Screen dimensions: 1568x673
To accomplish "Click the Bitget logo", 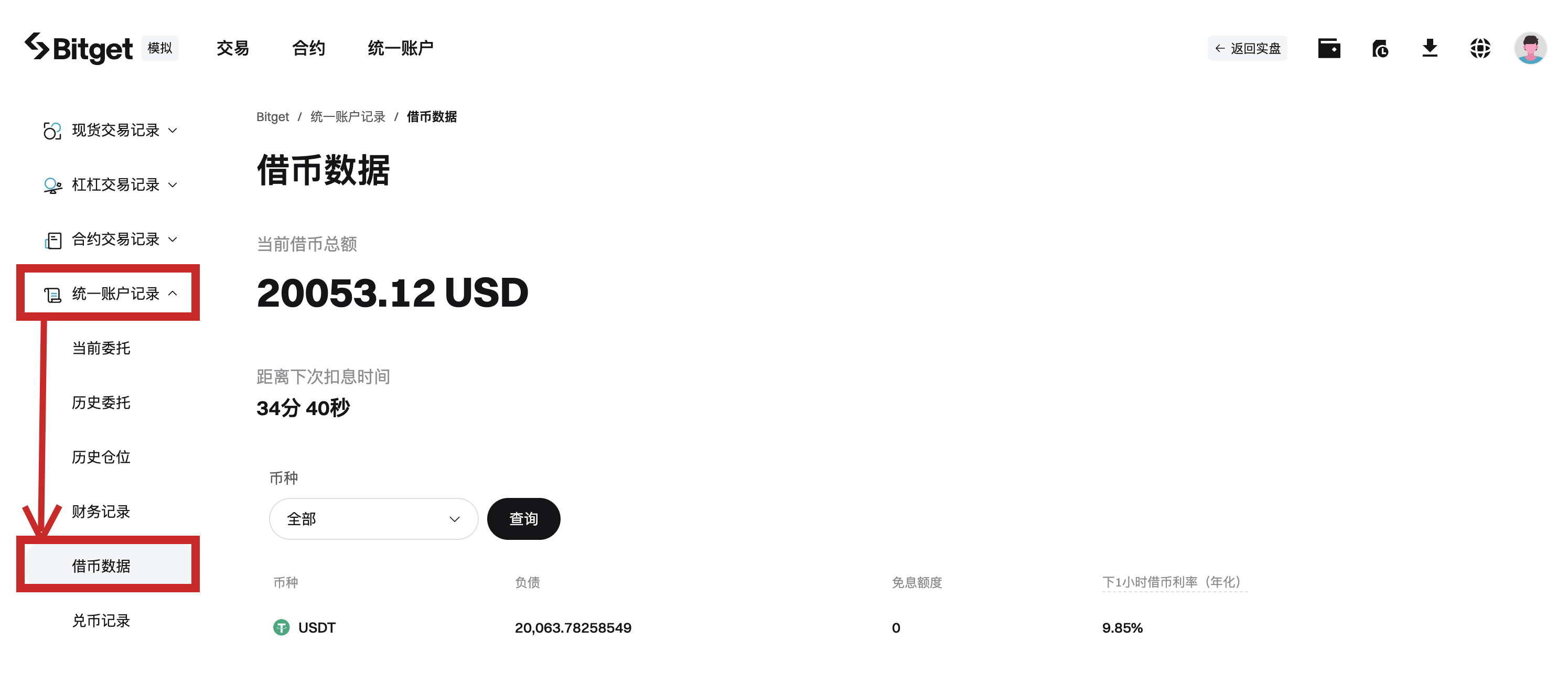I will tap(79, 48).
